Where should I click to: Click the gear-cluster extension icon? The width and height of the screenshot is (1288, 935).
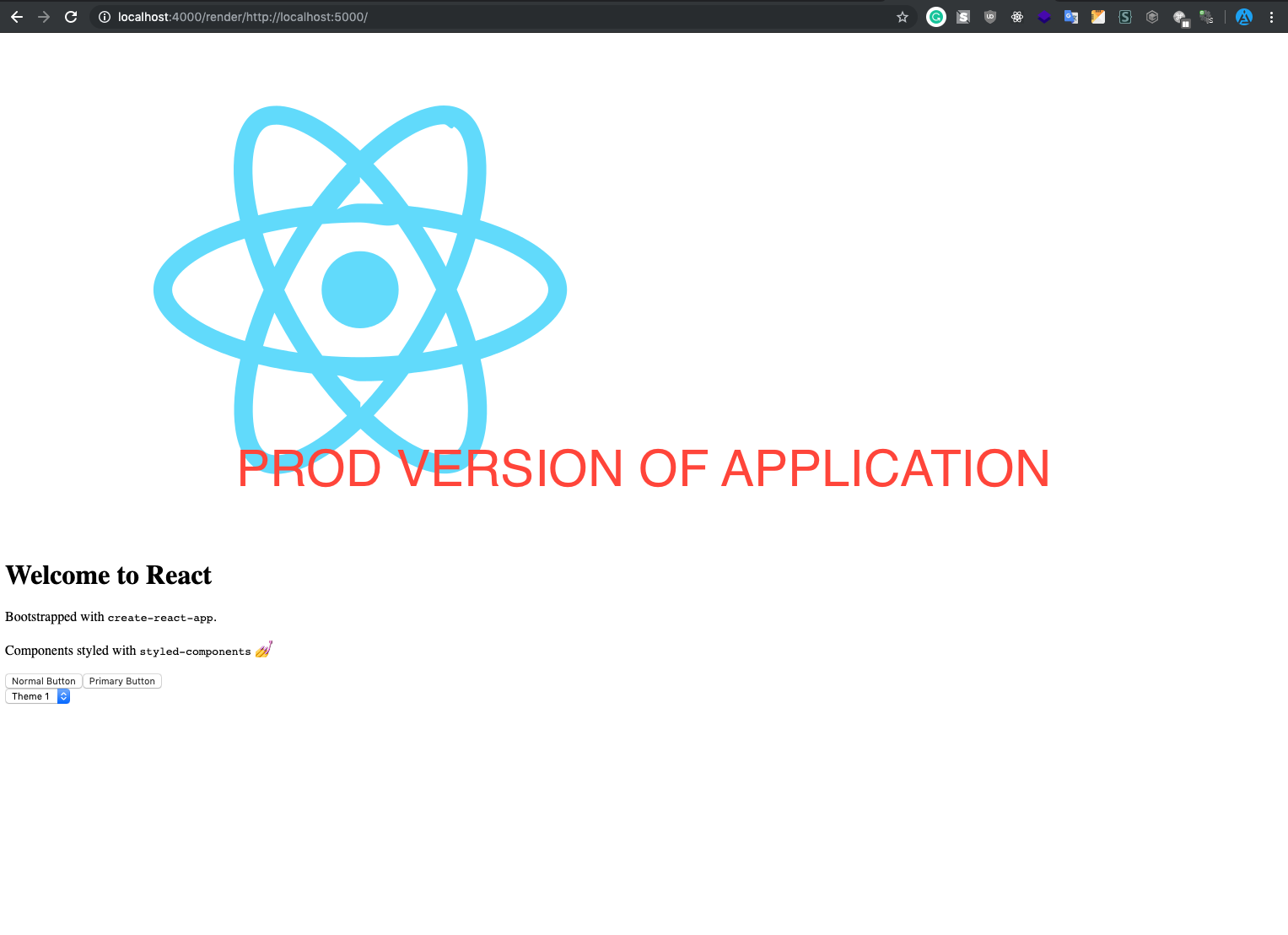pos(1206,16)
